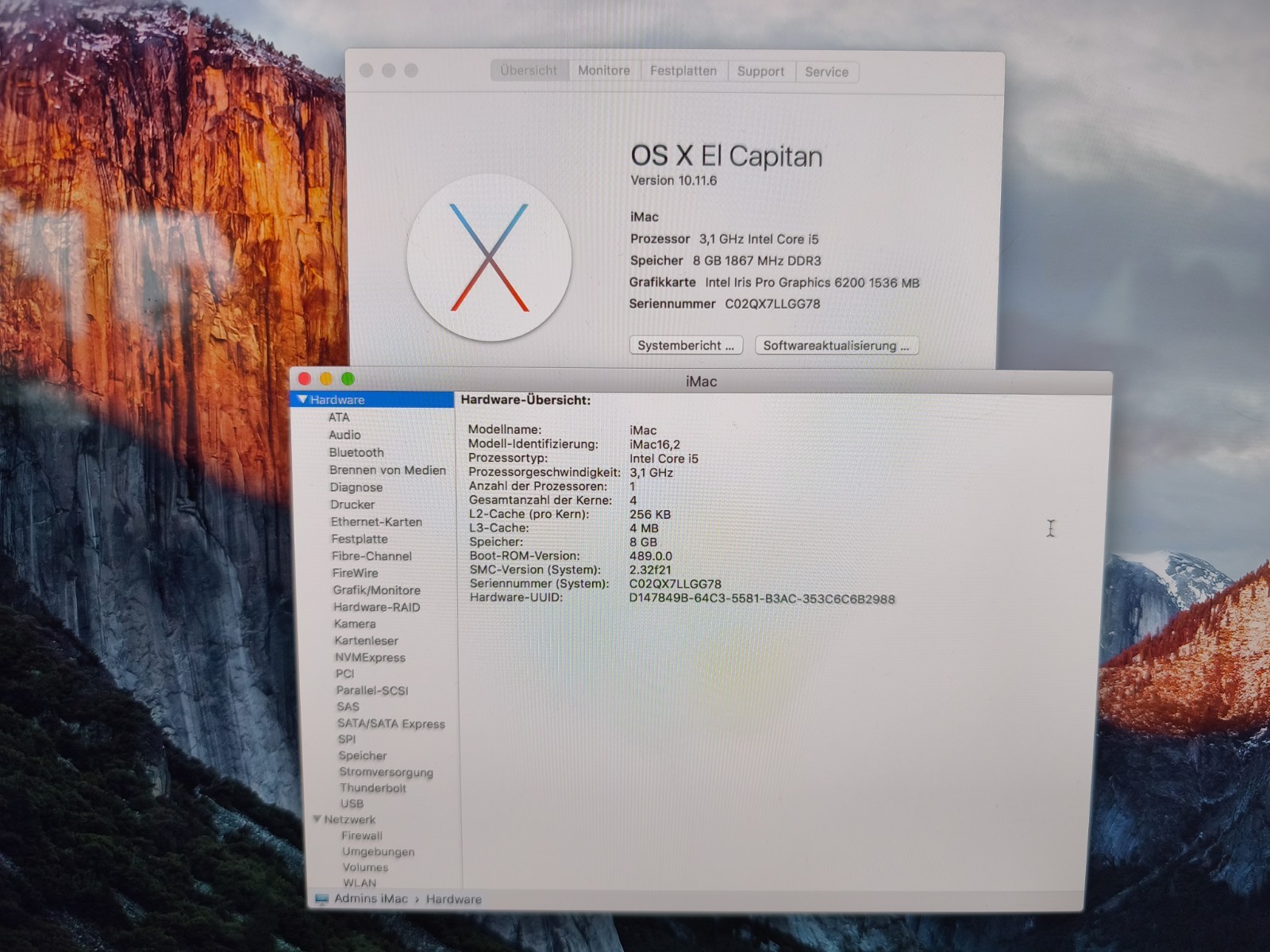
Task: Select USB in the sidebar
Action: [x=352, y=804]
